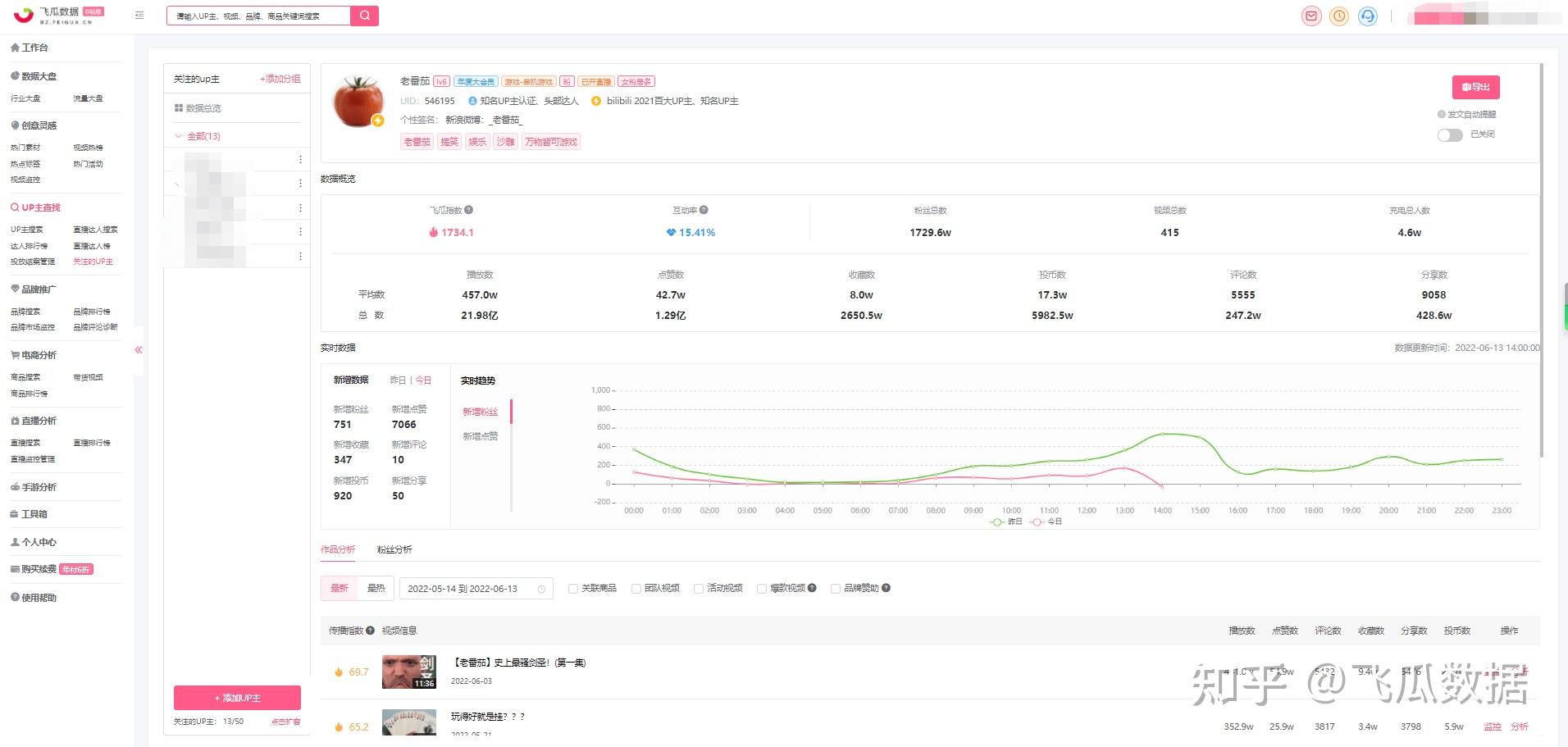The width and height of the screenshot is (1568, 747).
Task: Switch new-data view to 今日
Action: [x=423, y=380]
